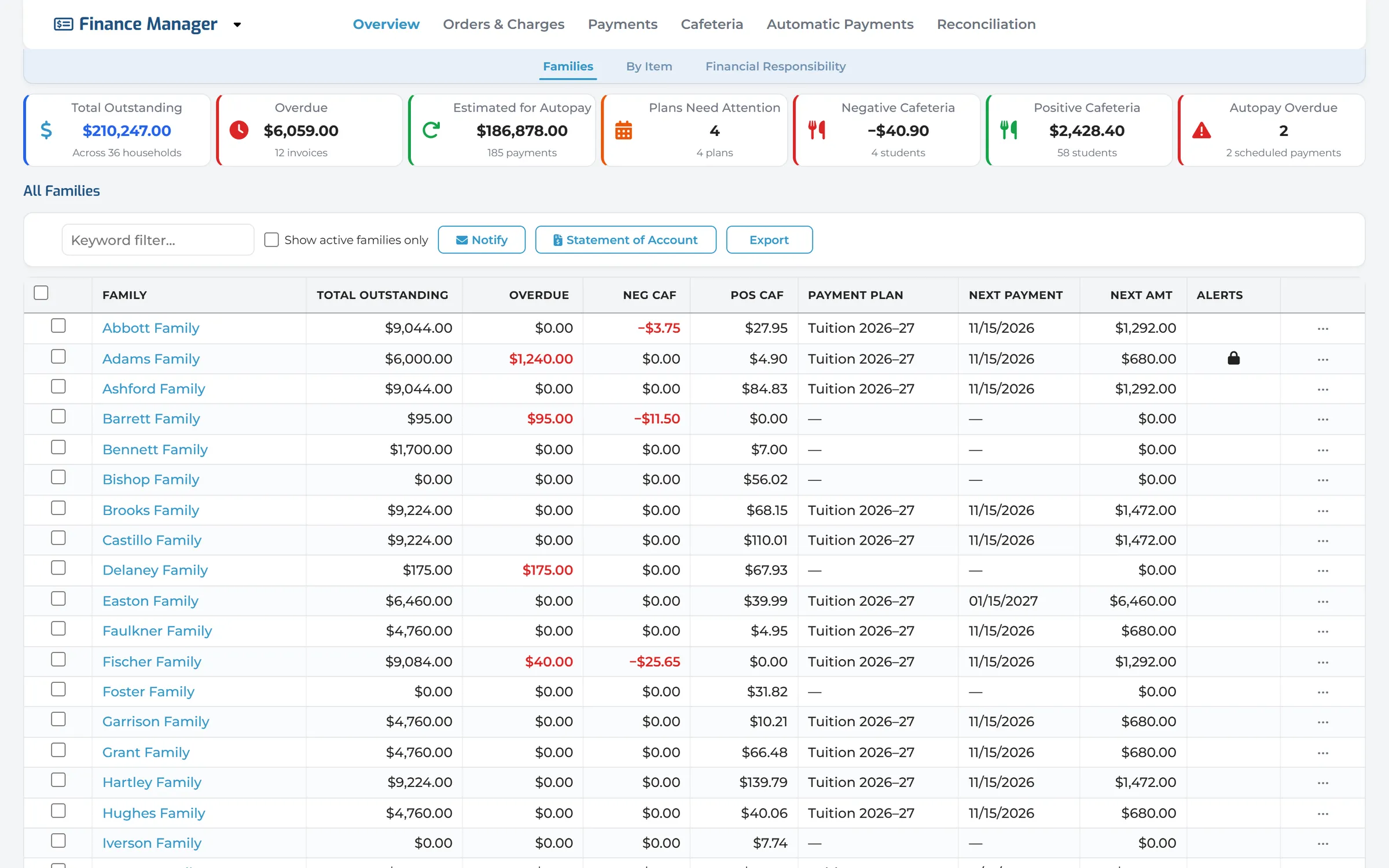
Task: Go to the Reconciliation tab
Action: (986, 24)
